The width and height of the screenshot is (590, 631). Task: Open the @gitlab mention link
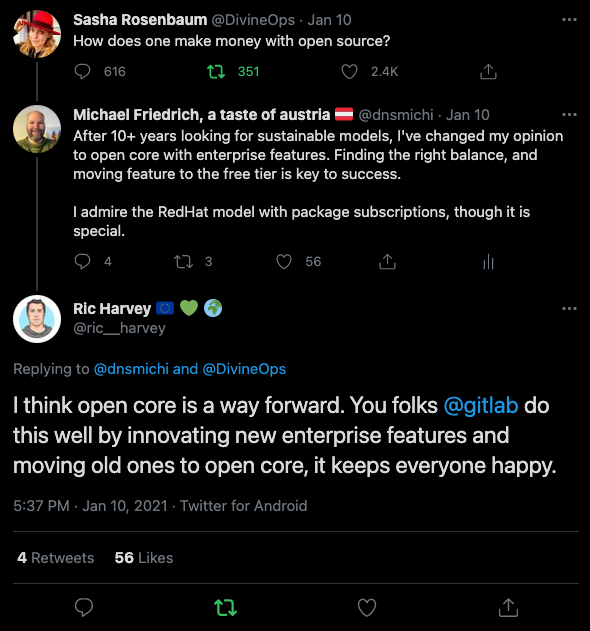(481, 405)
